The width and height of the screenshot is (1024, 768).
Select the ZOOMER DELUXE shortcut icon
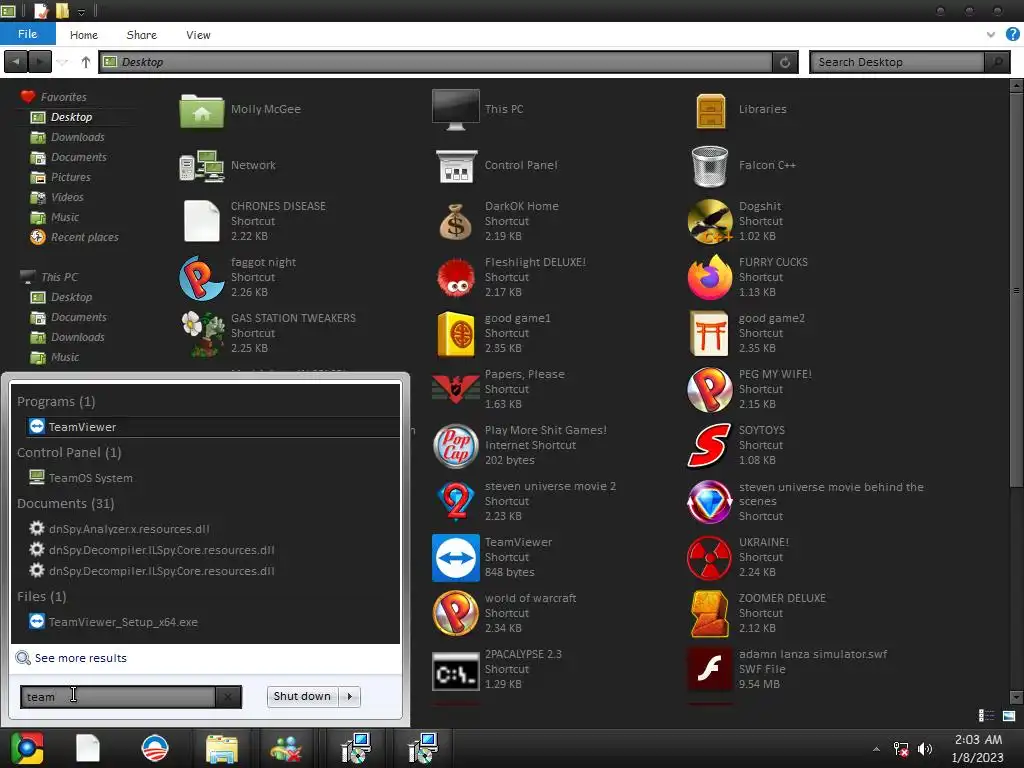(x=710, y=614)
